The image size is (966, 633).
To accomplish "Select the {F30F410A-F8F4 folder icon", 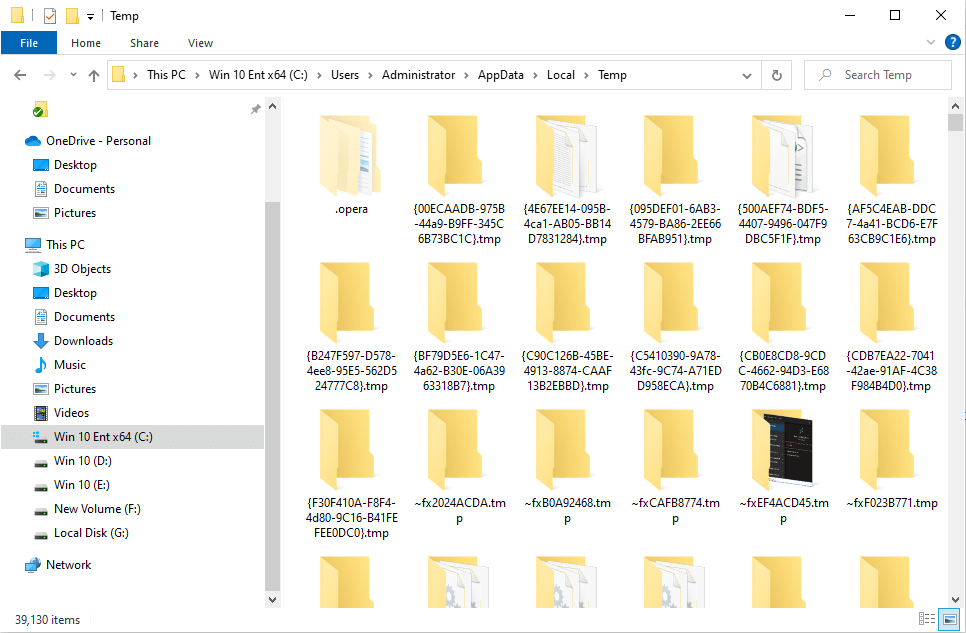I will 347,451.
